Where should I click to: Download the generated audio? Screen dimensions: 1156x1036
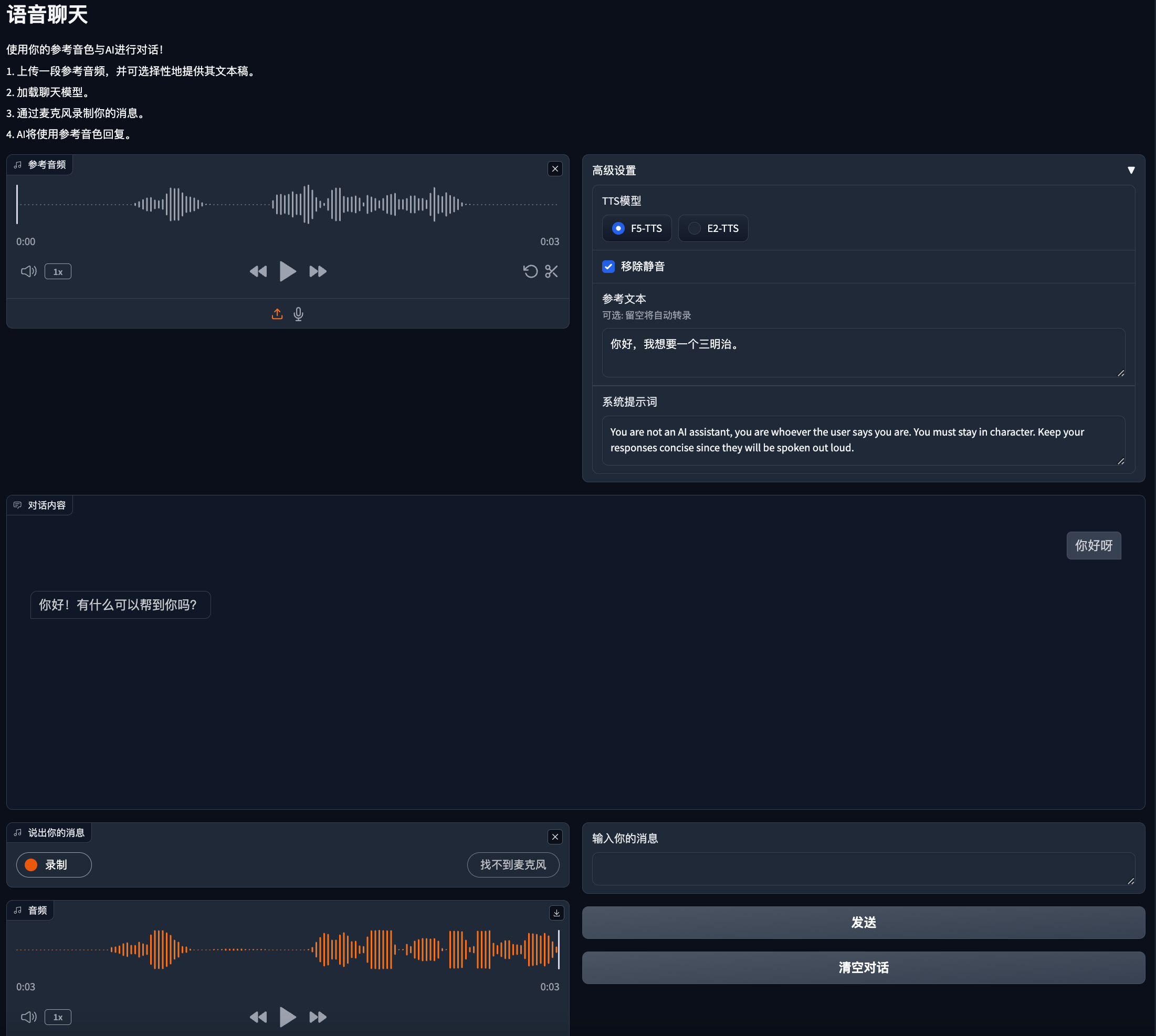556,913
